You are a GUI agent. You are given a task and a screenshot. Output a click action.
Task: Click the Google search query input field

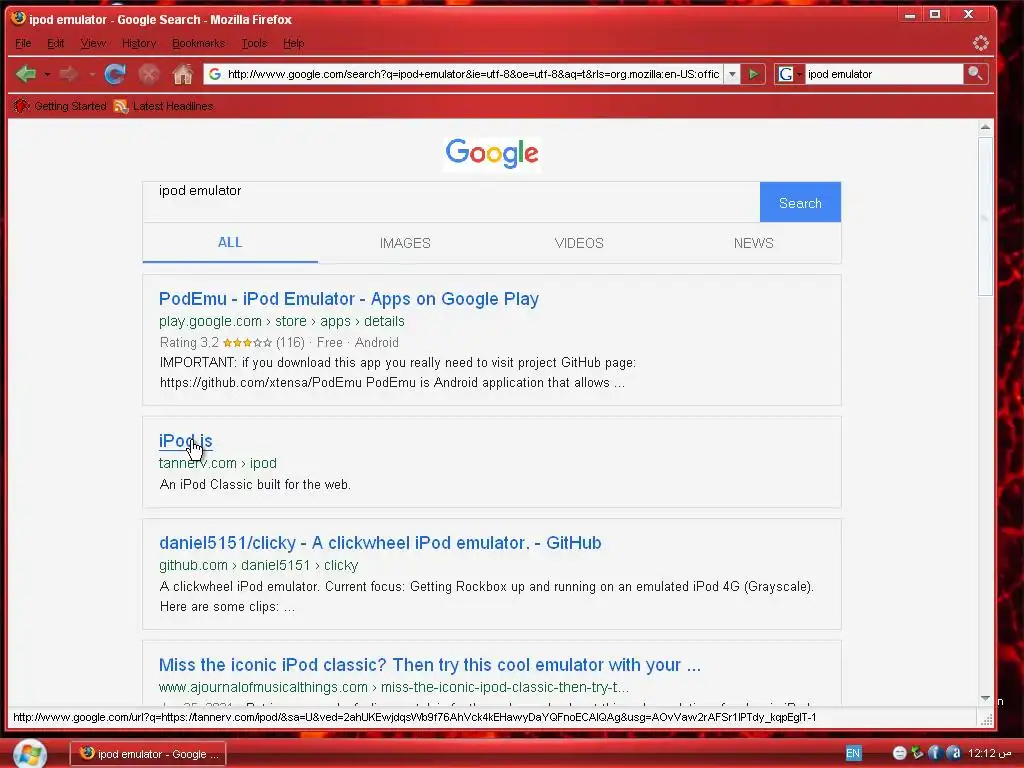pos(451,202)
